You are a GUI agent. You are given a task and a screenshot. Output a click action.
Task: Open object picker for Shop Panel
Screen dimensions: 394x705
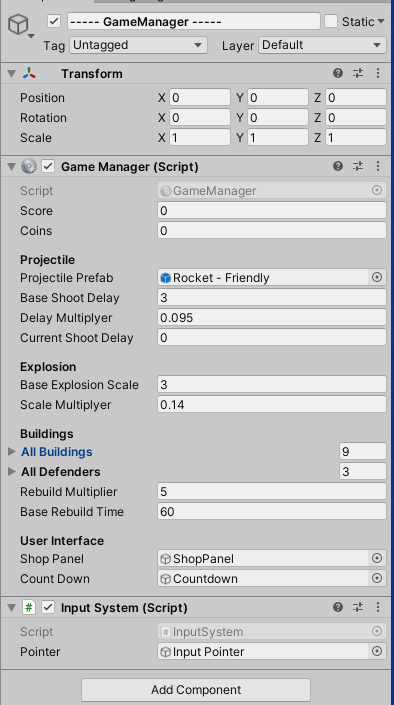(x=377, y=559)
